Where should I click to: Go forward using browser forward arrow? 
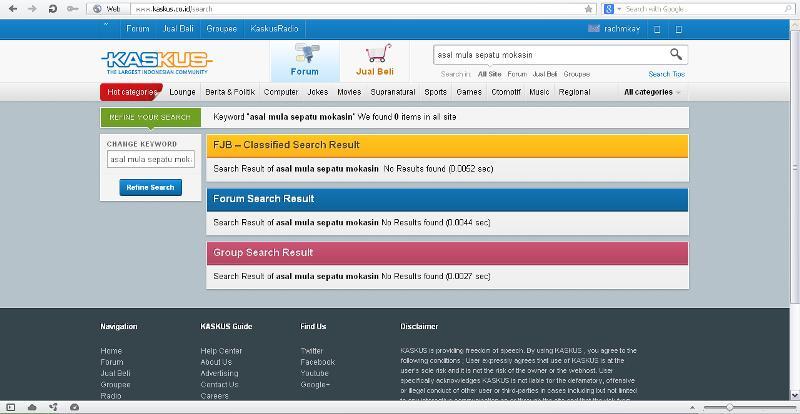coord(32,9)
